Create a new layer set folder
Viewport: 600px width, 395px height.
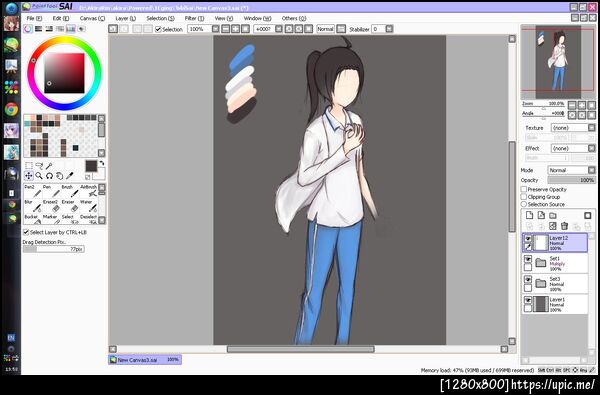(x=553, y=215)
